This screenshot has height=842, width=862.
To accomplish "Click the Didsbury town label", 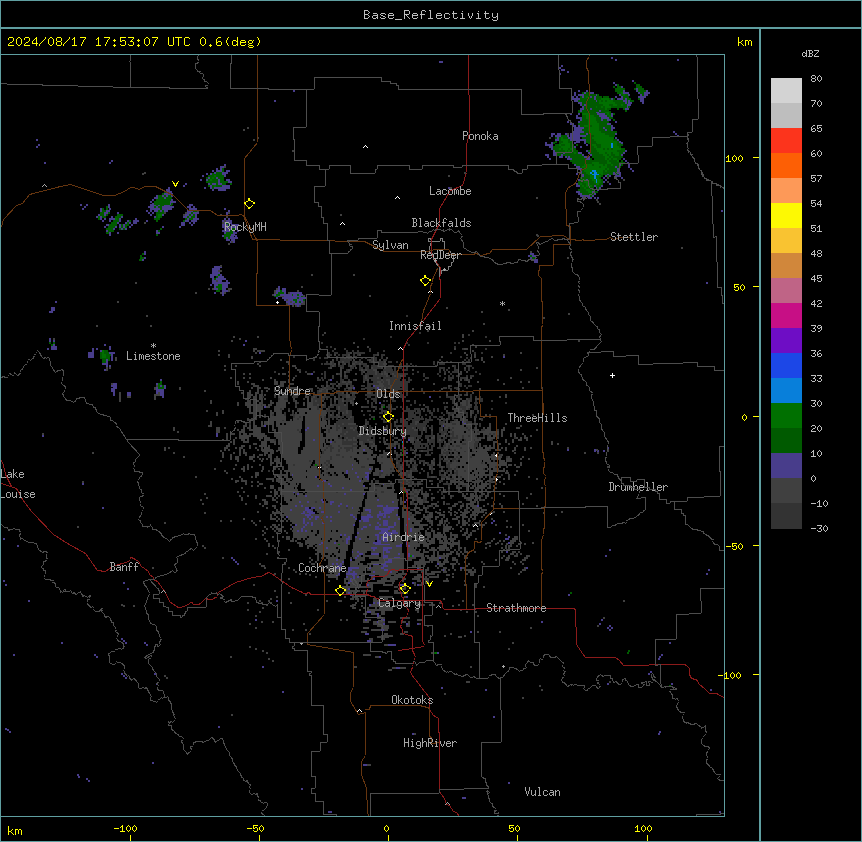I will (x=383, y=431).
